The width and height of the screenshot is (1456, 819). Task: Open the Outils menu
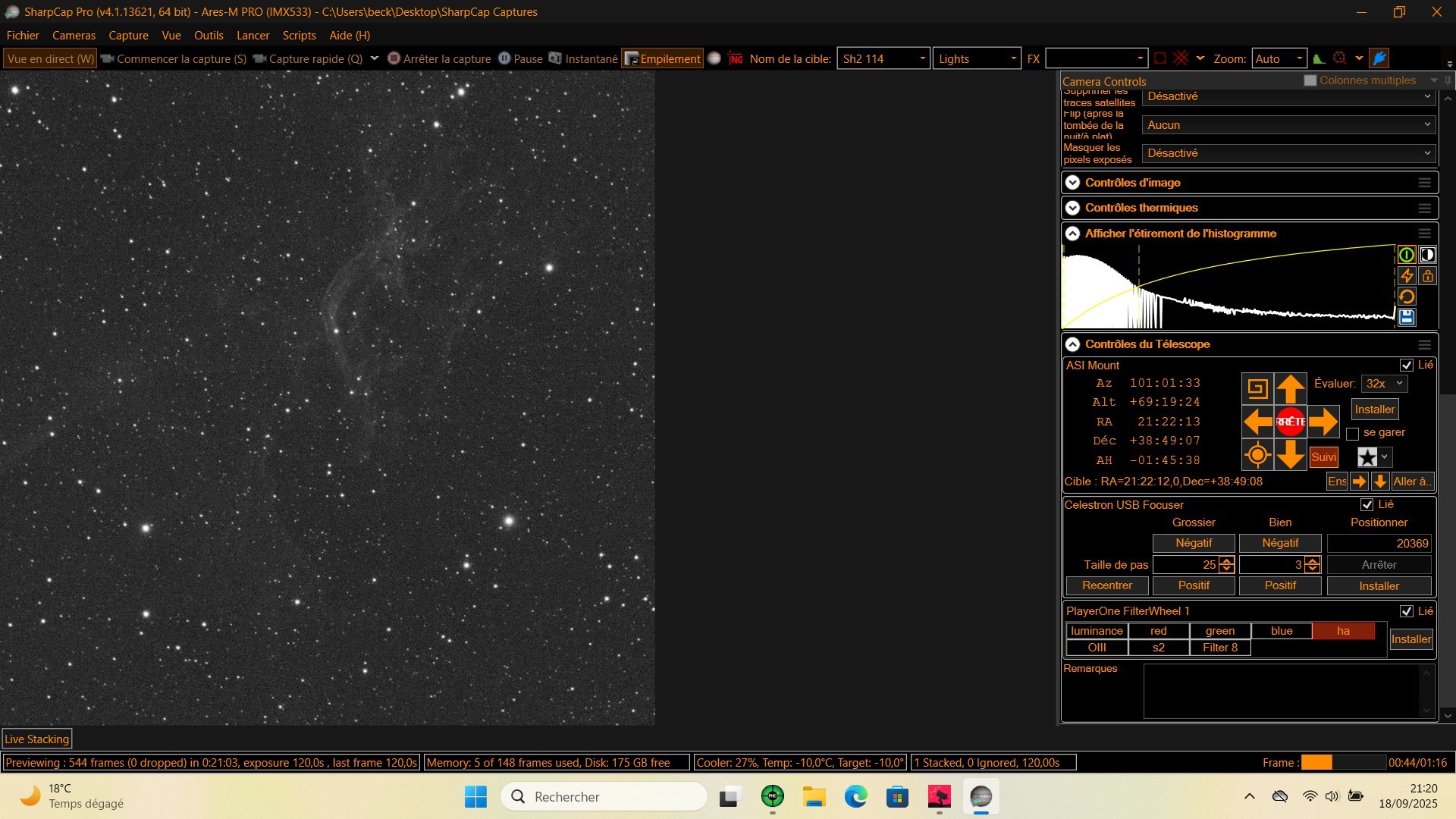tap(209, 36)
